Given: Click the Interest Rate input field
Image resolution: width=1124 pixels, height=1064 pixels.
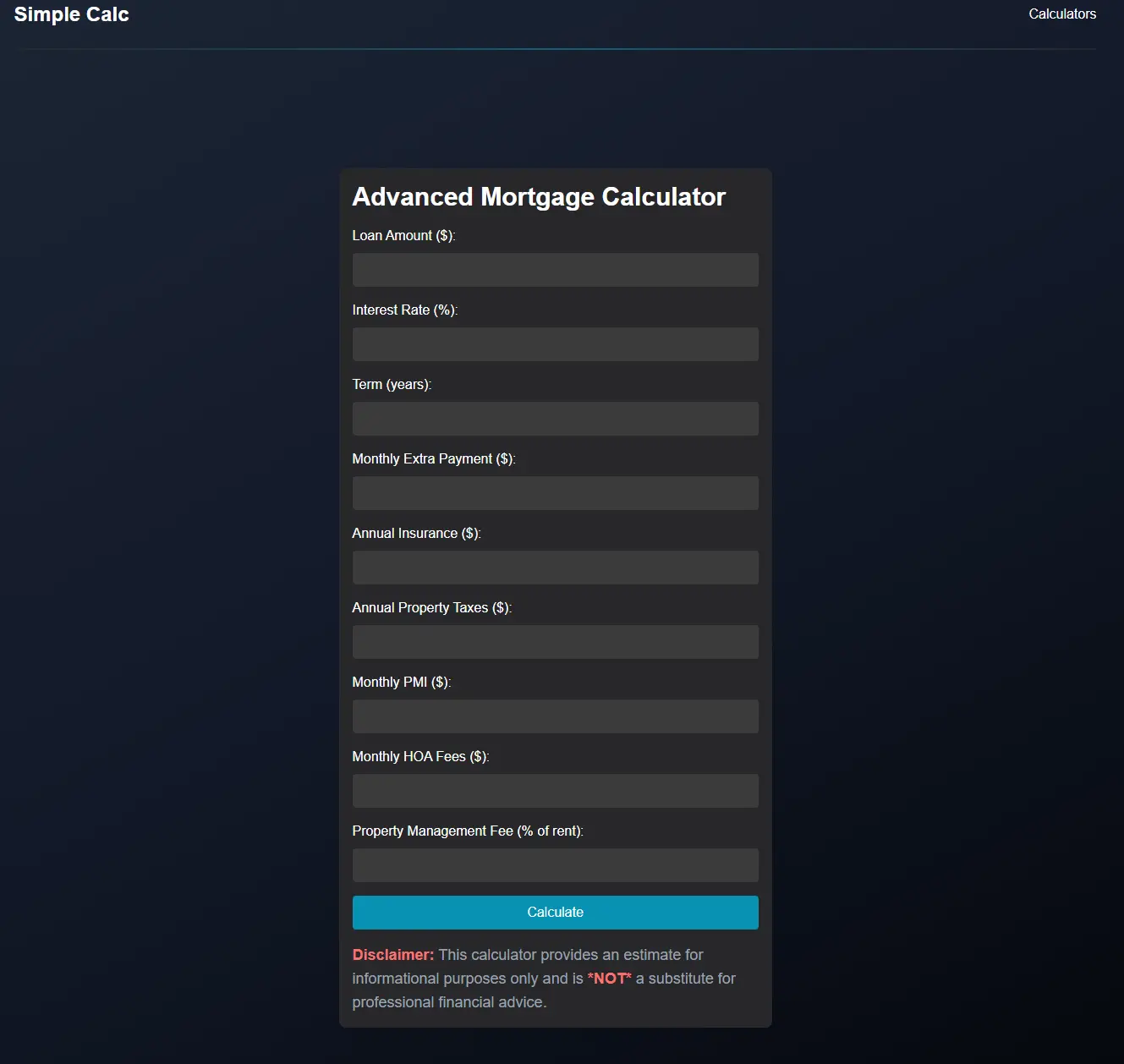Looking at the screenshot, I should tap(555, 343).
